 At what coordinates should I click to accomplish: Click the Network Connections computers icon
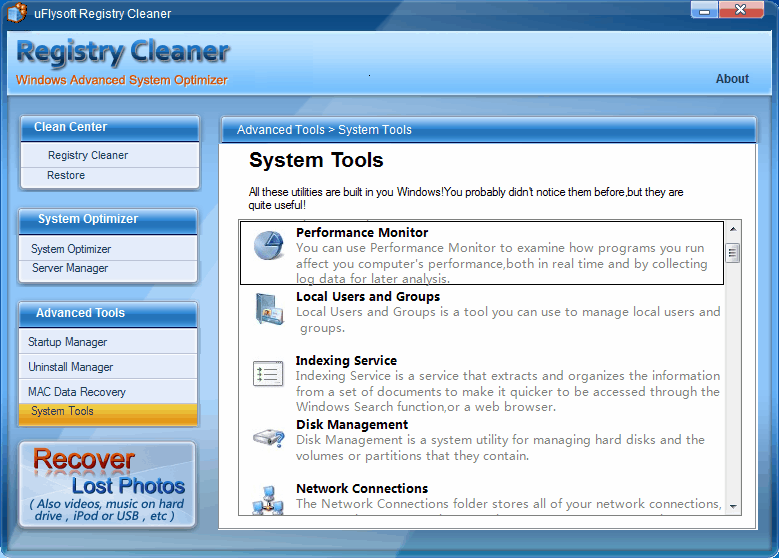coord(268,500)
